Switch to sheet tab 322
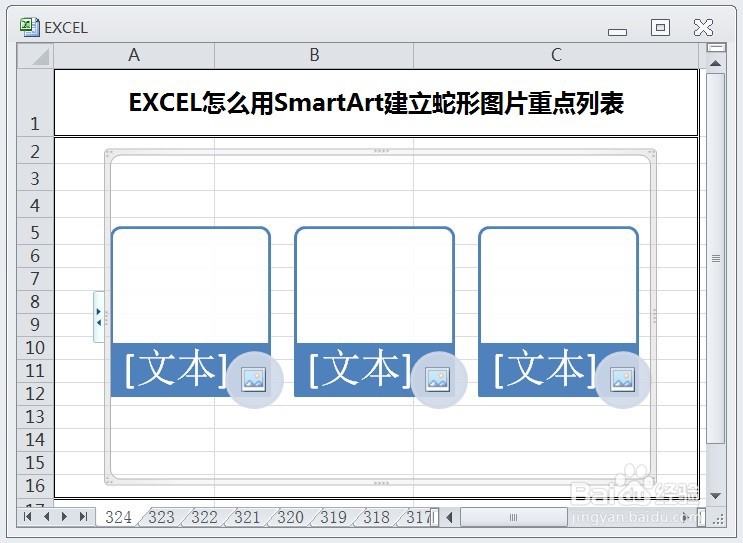Screen dimensions: 743x543 point(204,517)
